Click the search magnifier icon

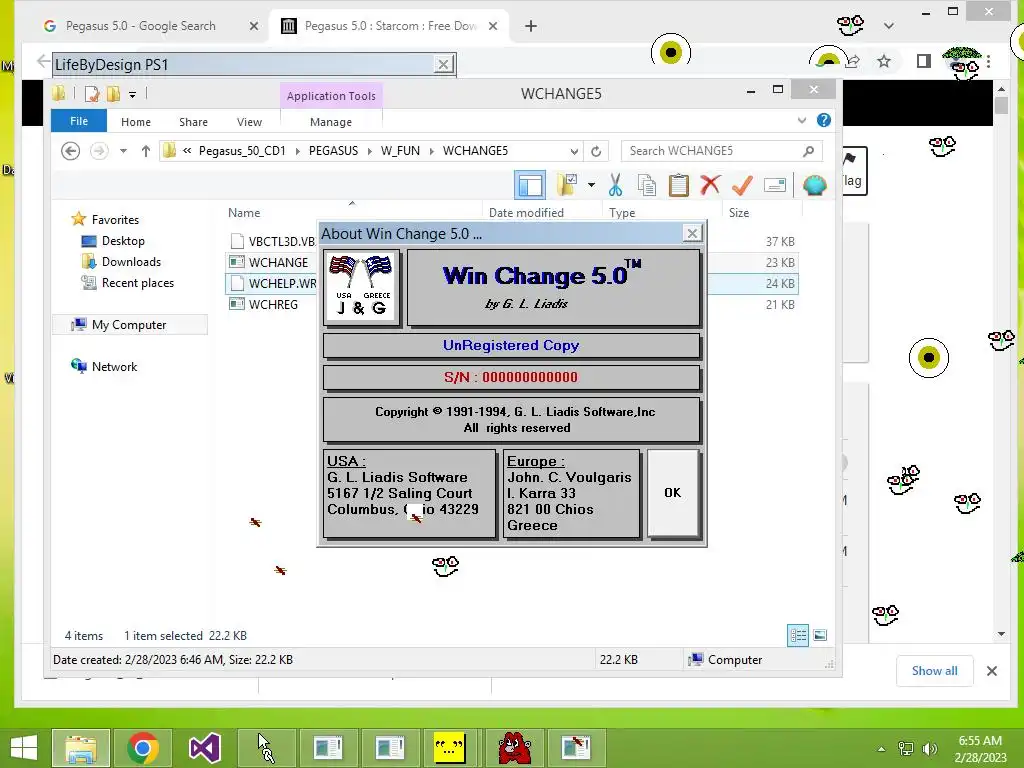click(x=808, y=151)
